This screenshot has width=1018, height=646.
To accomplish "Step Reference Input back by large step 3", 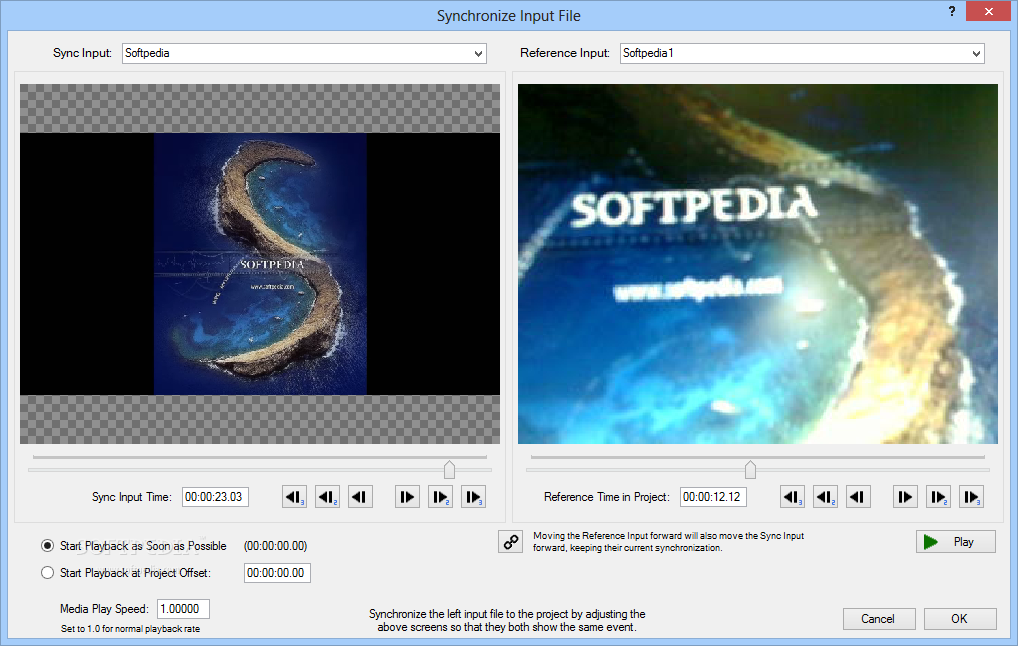I will point(792,497).
